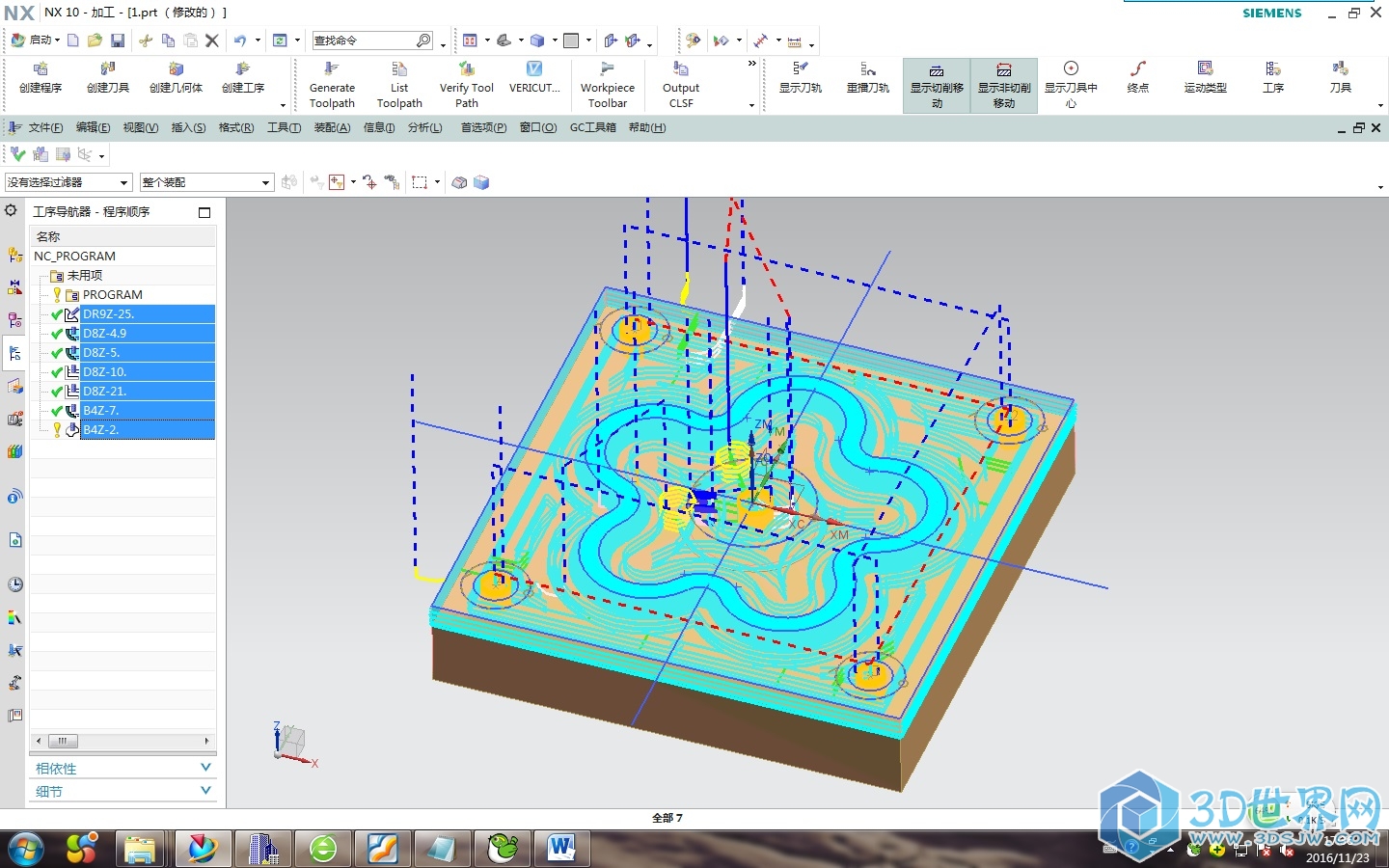Click 重播刀轨 (Replay Tool Path) icon

pyautogui.click(x=868, y=69)
